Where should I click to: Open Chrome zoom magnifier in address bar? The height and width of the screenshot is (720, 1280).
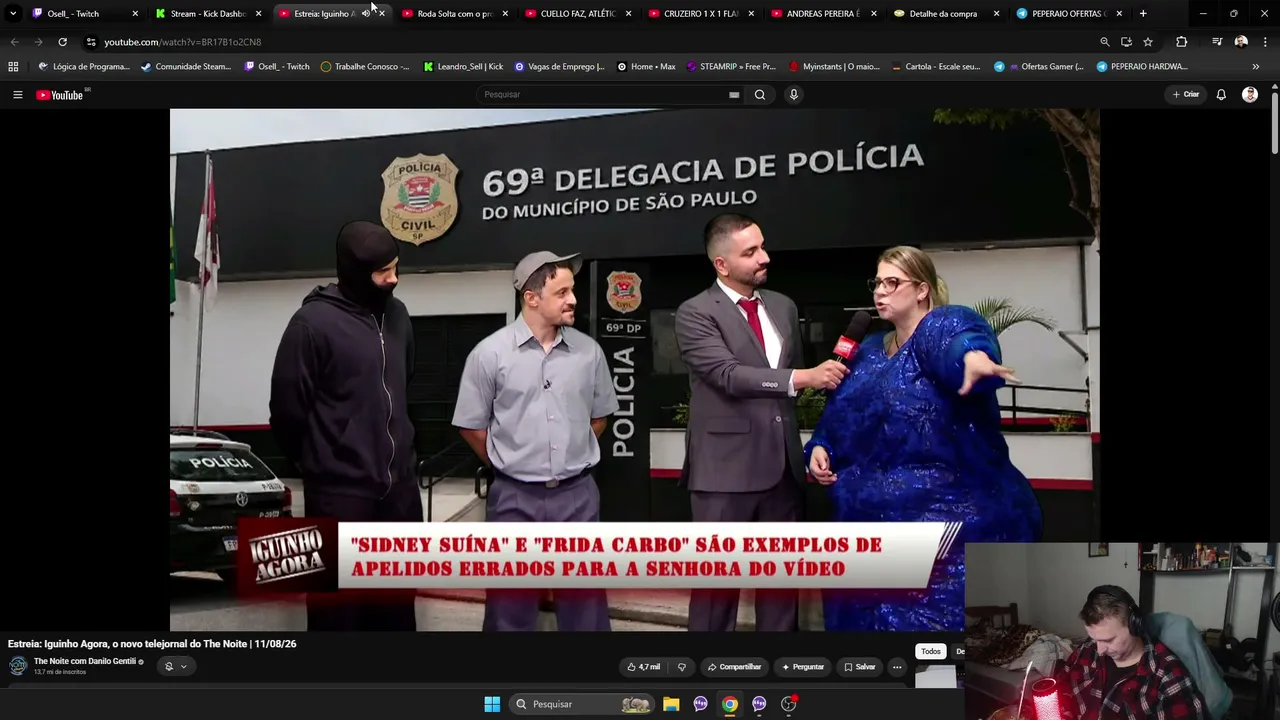point(1104,42)
